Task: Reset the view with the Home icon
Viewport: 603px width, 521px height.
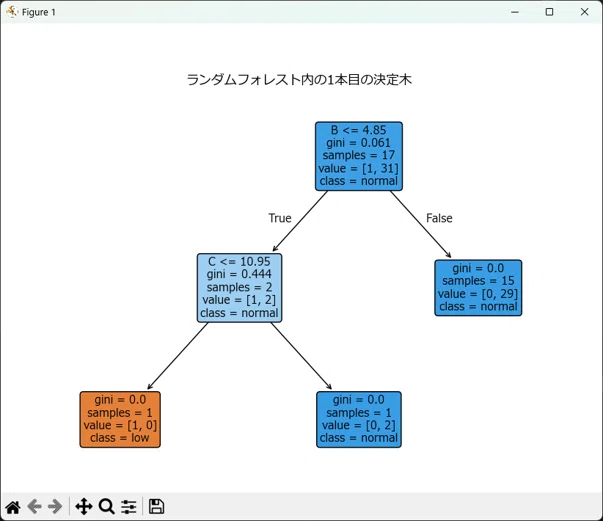Action: 13,507
